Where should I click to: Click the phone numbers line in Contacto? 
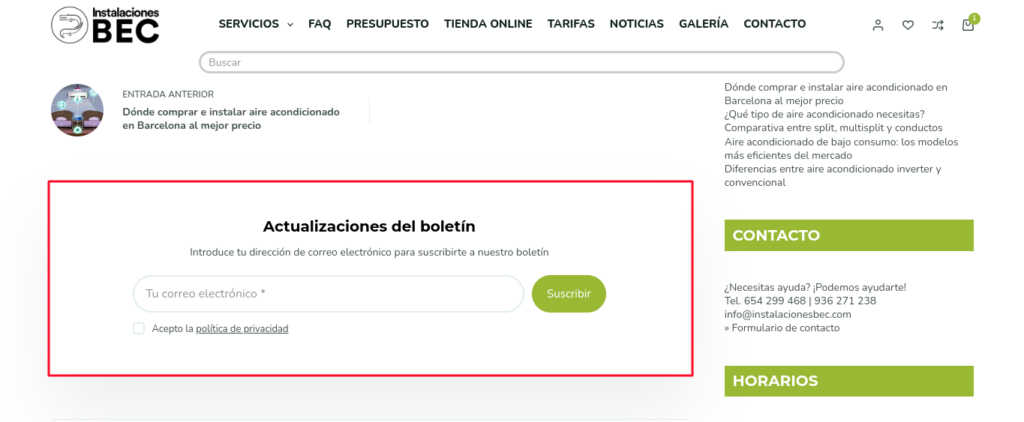800,301
